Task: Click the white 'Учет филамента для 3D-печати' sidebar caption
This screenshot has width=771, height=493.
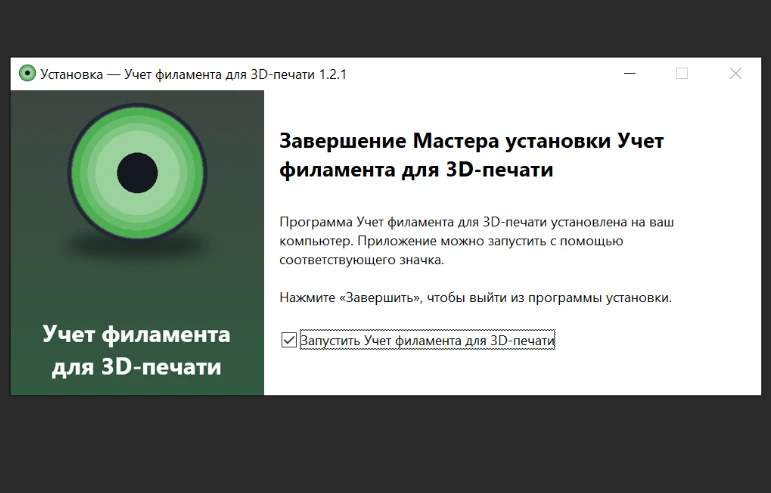Action: click(137, 350)
